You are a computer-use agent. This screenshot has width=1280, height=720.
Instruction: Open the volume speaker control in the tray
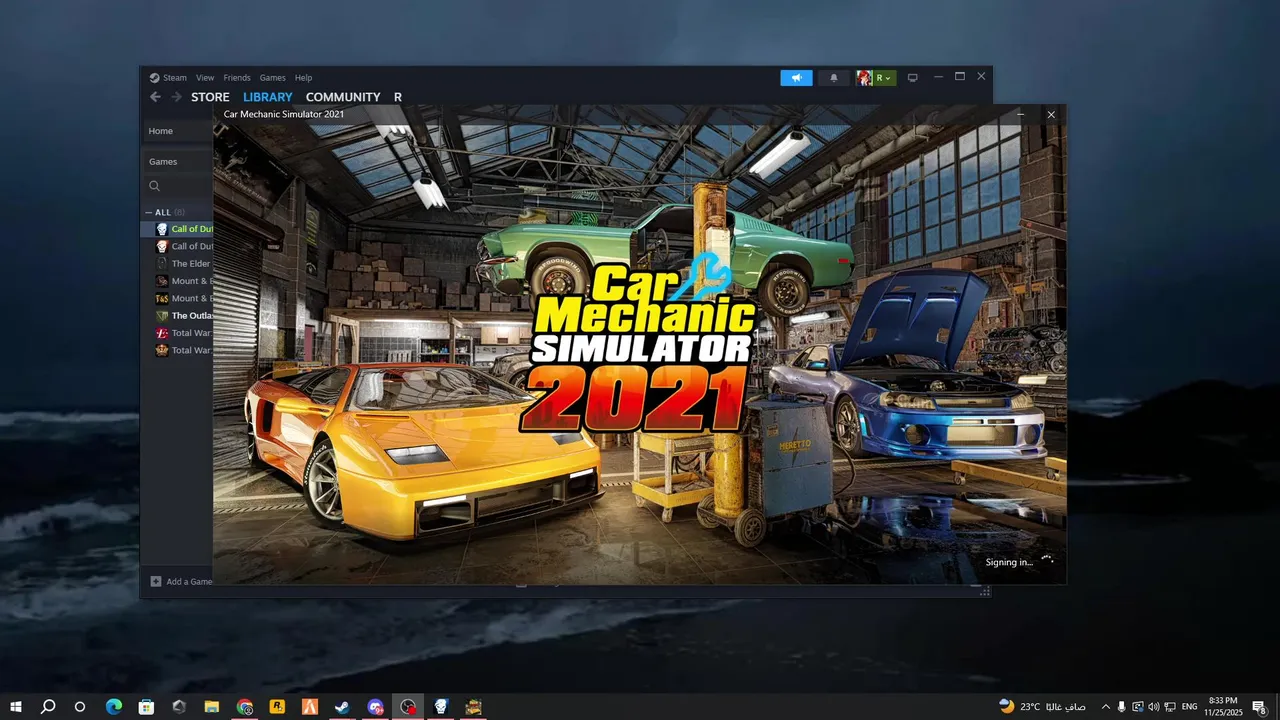tap(1154, 706)
